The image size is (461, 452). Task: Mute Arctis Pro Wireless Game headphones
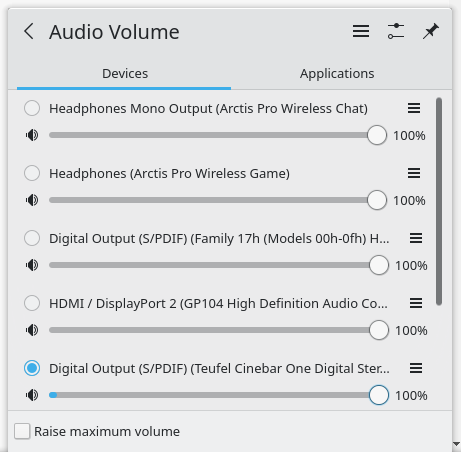32,200
